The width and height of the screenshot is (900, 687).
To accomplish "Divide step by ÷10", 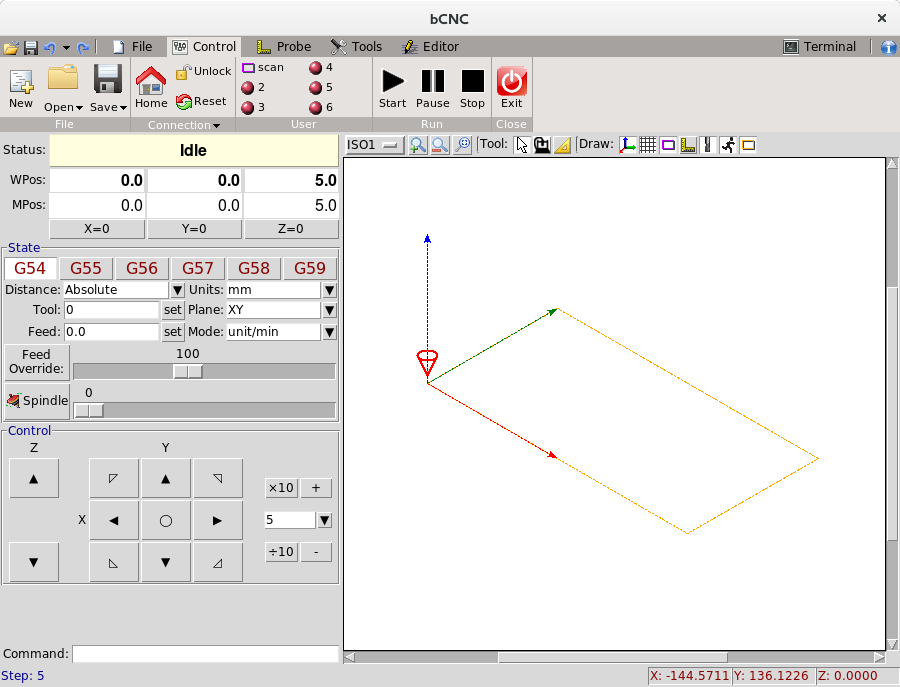I will [x=281, y=552].
